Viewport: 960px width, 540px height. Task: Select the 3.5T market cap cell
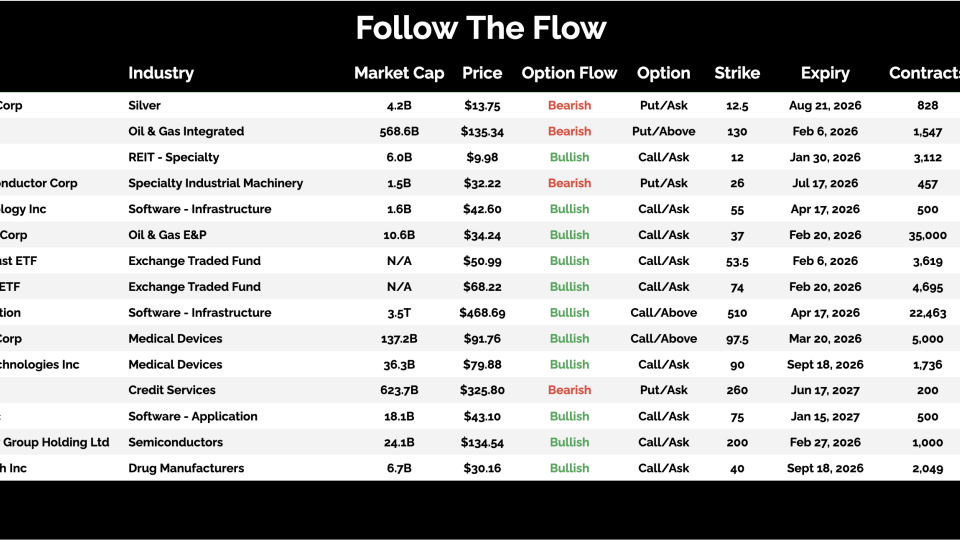click(399, 313)
